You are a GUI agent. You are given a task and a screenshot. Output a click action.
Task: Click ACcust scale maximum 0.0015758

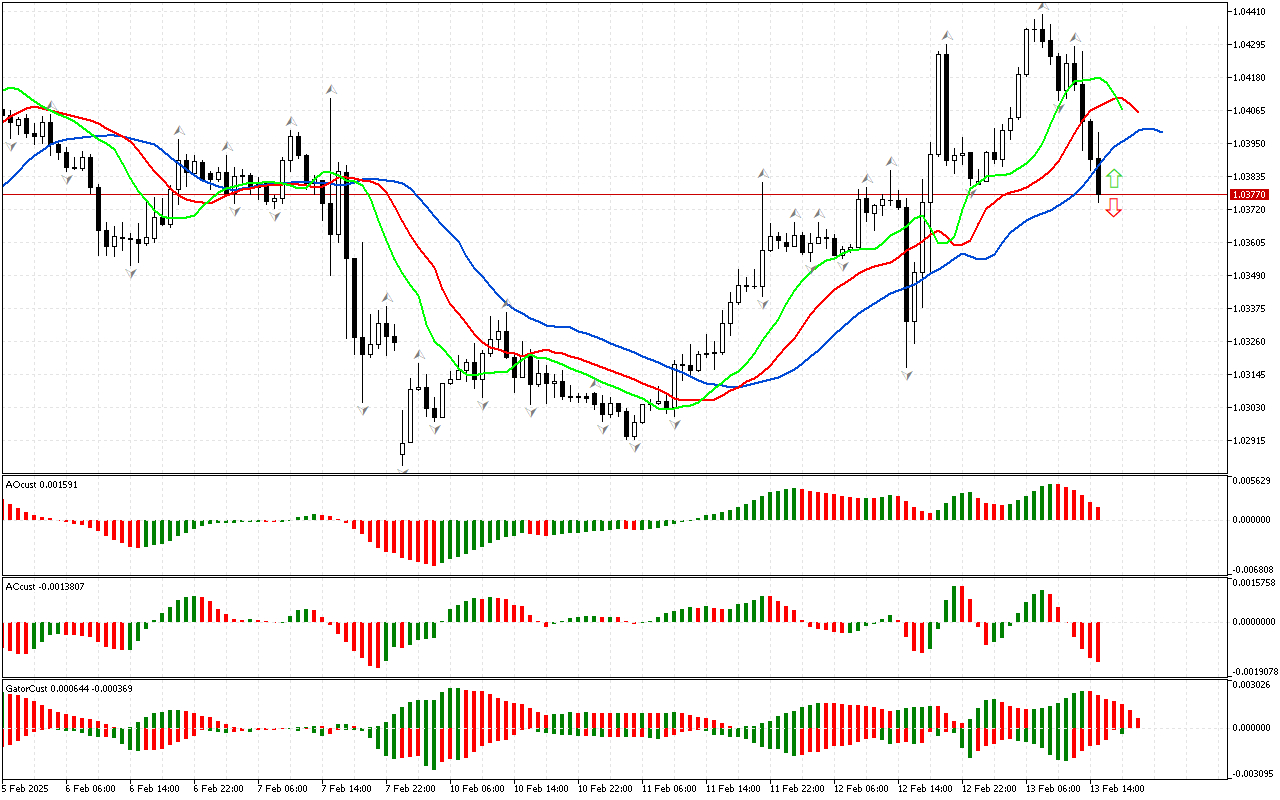tap(1254, 582)
